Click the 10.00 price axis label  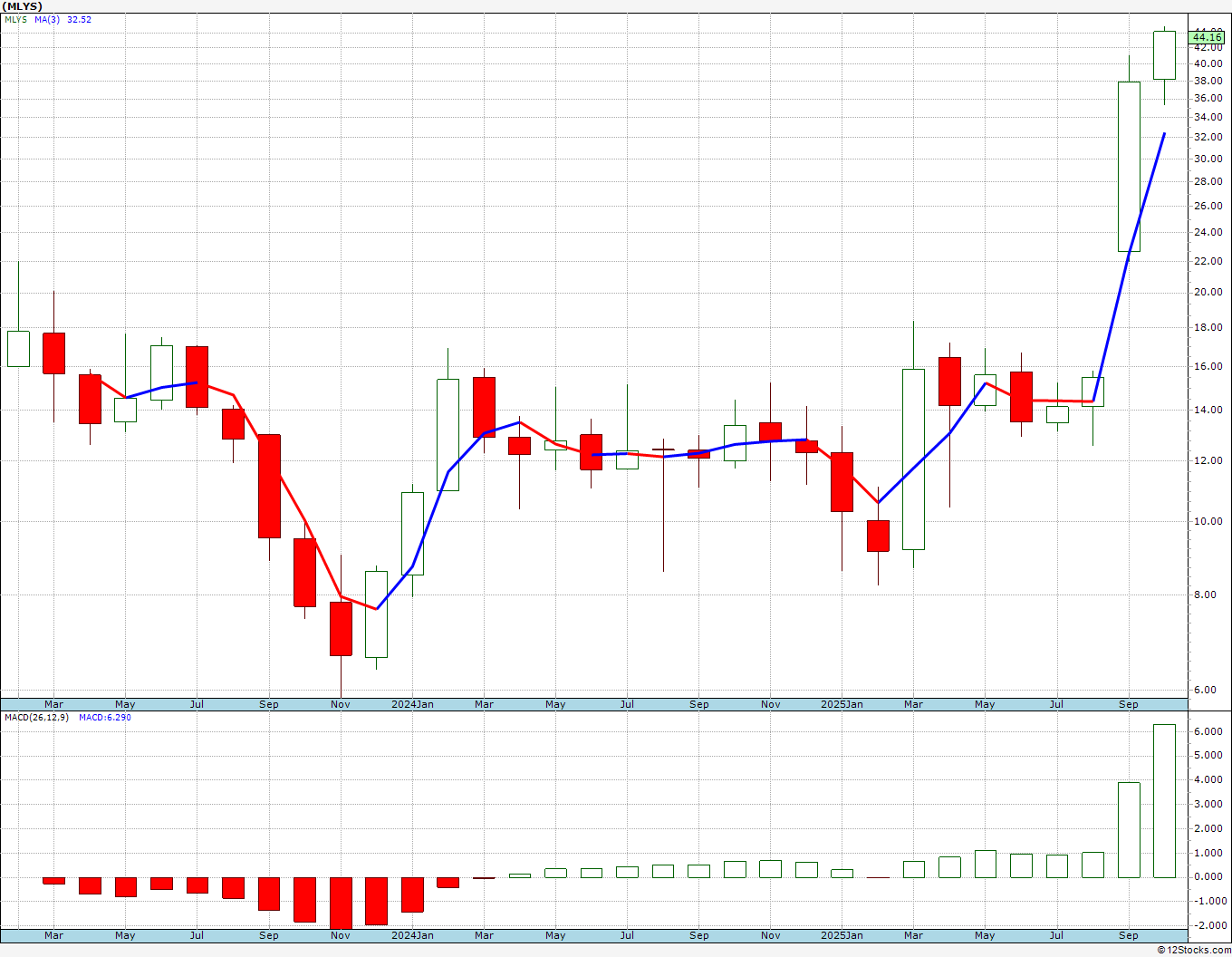1208,521
